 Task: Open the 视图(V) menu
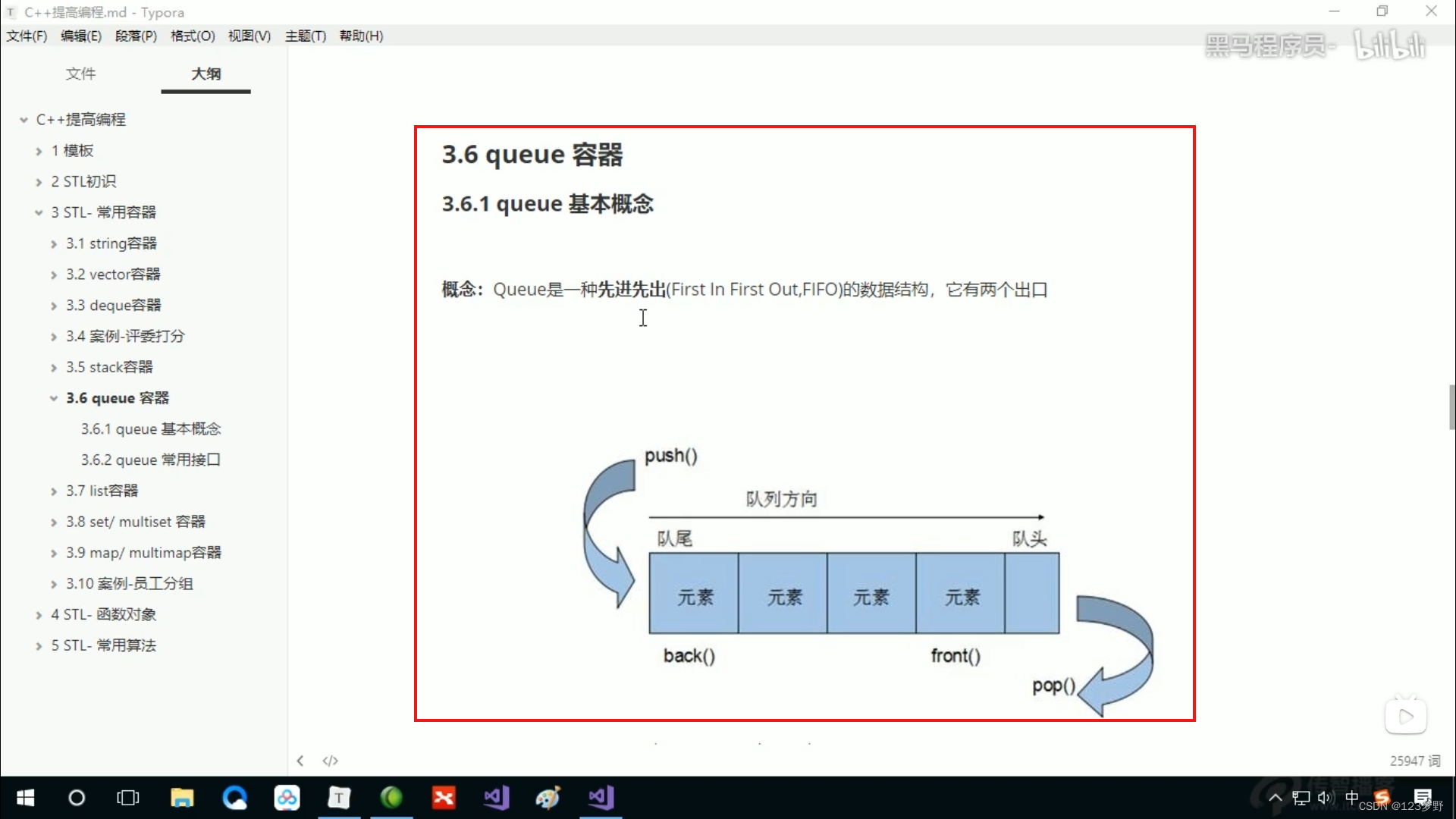coord(249,36)
